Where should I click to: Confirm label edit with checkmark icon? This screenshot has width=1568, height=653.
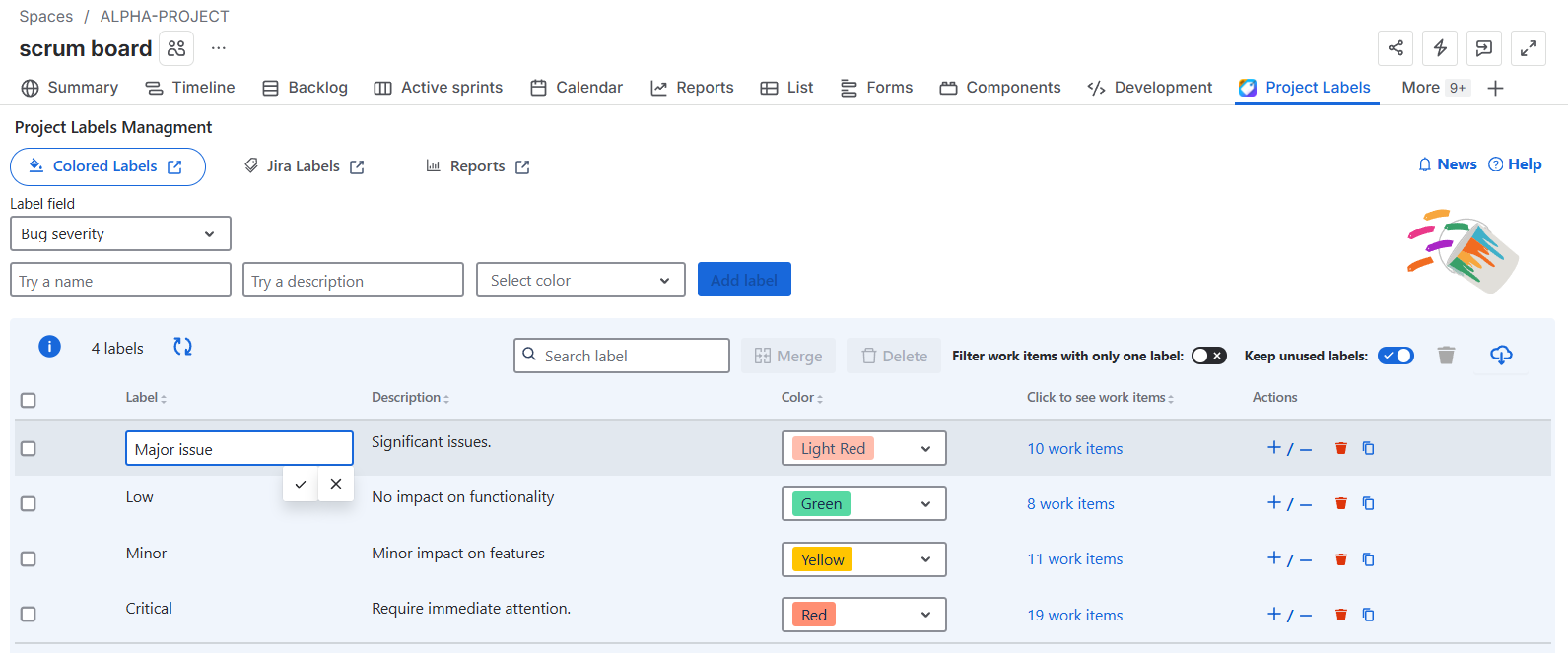point(301,484)
